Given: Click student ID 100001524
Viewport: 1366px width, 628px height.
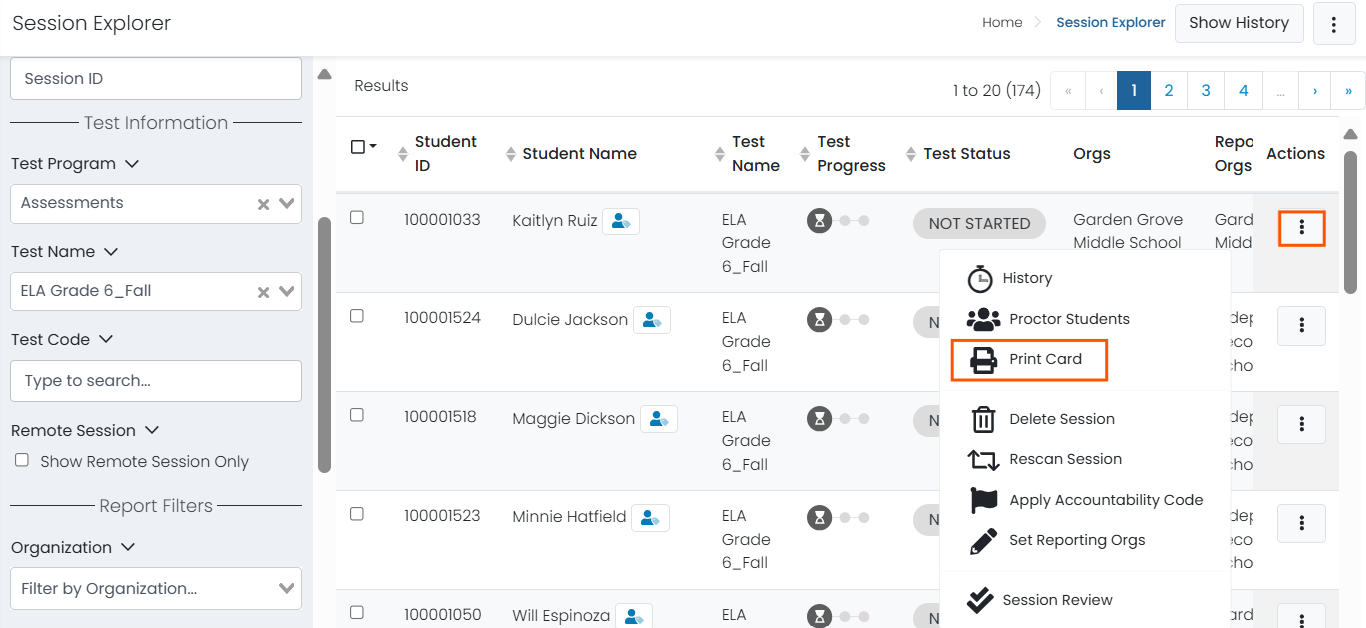Looking at the screenshot, I should 442,318.
